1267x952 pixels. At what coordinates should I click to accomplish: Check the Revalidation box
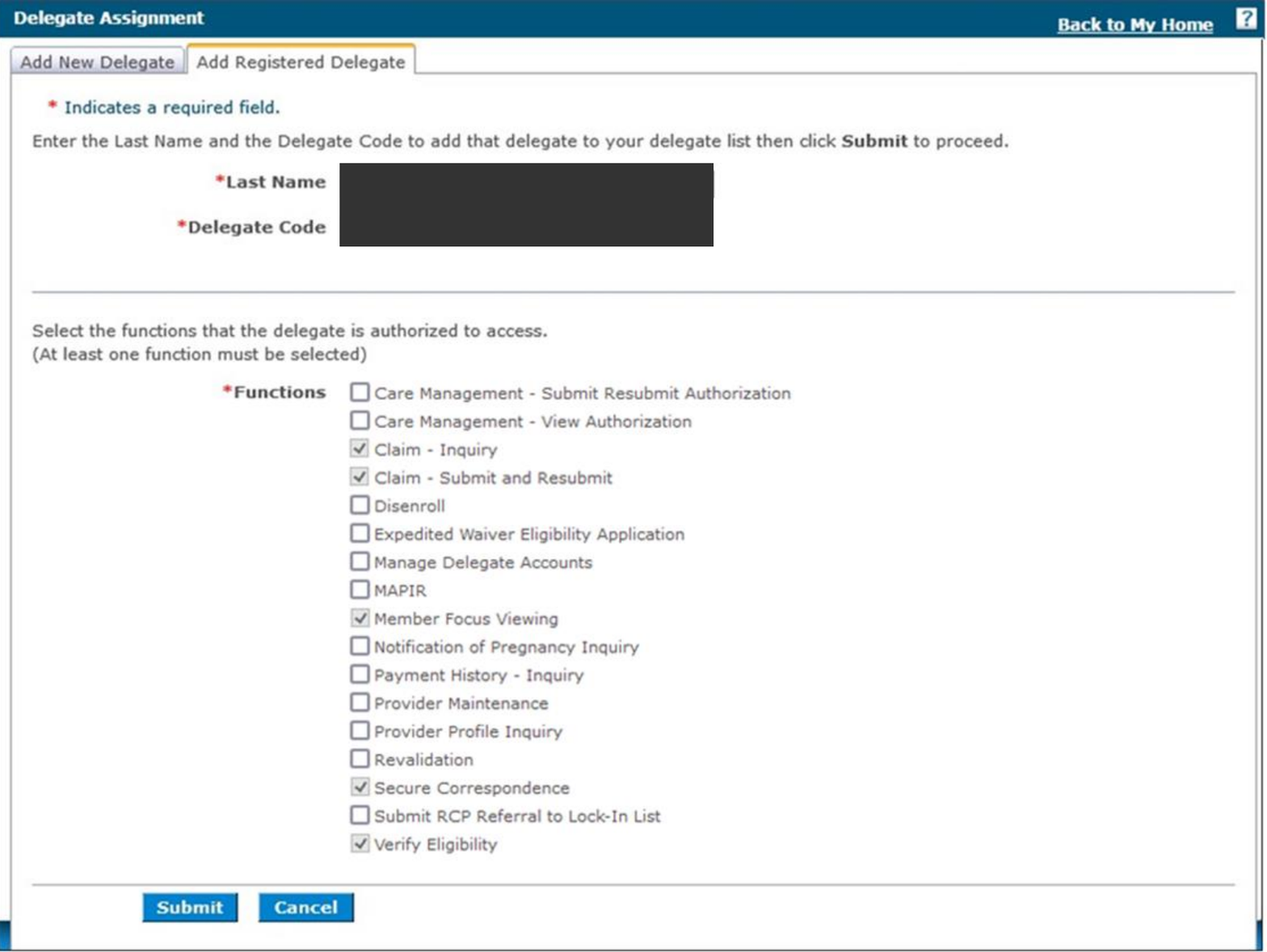click(x=360, y=757)
